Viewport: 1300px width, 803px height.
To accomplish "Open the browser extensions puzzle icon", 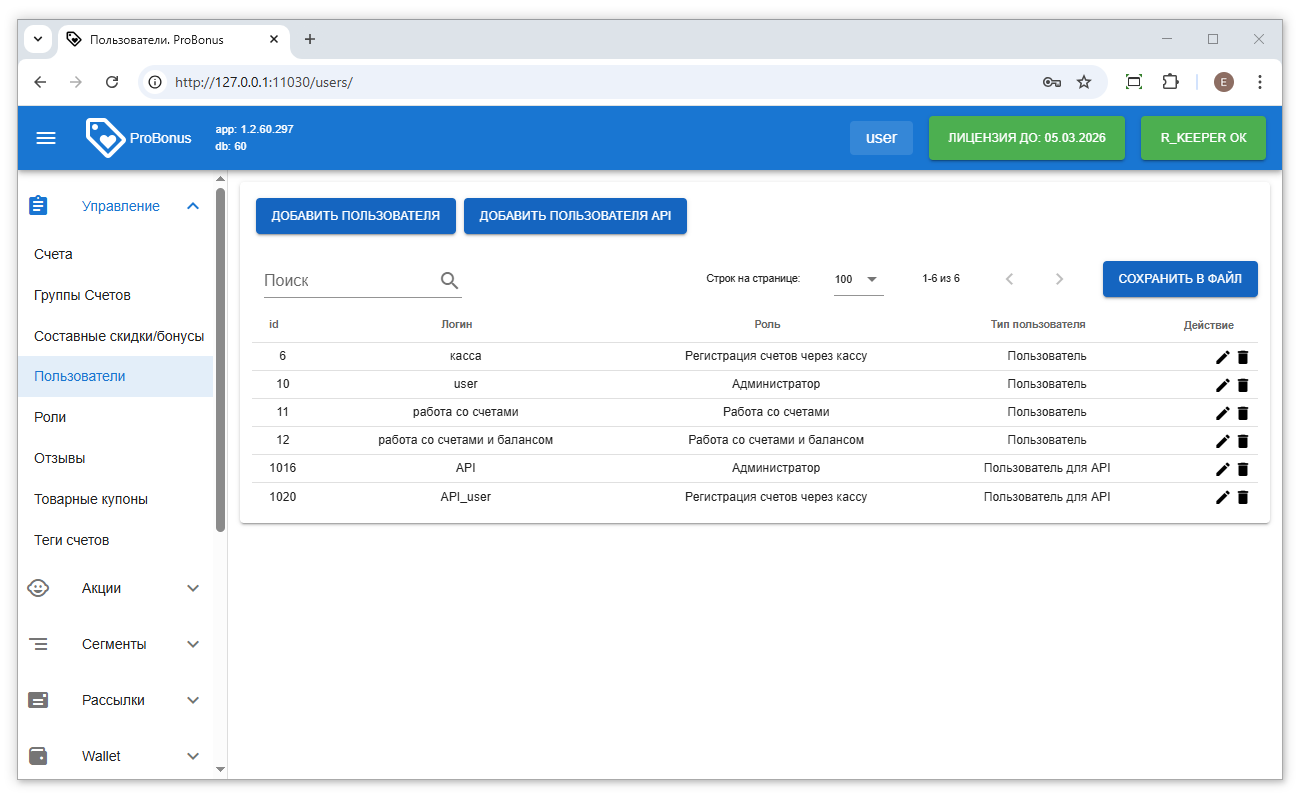I will (1170, 82).
